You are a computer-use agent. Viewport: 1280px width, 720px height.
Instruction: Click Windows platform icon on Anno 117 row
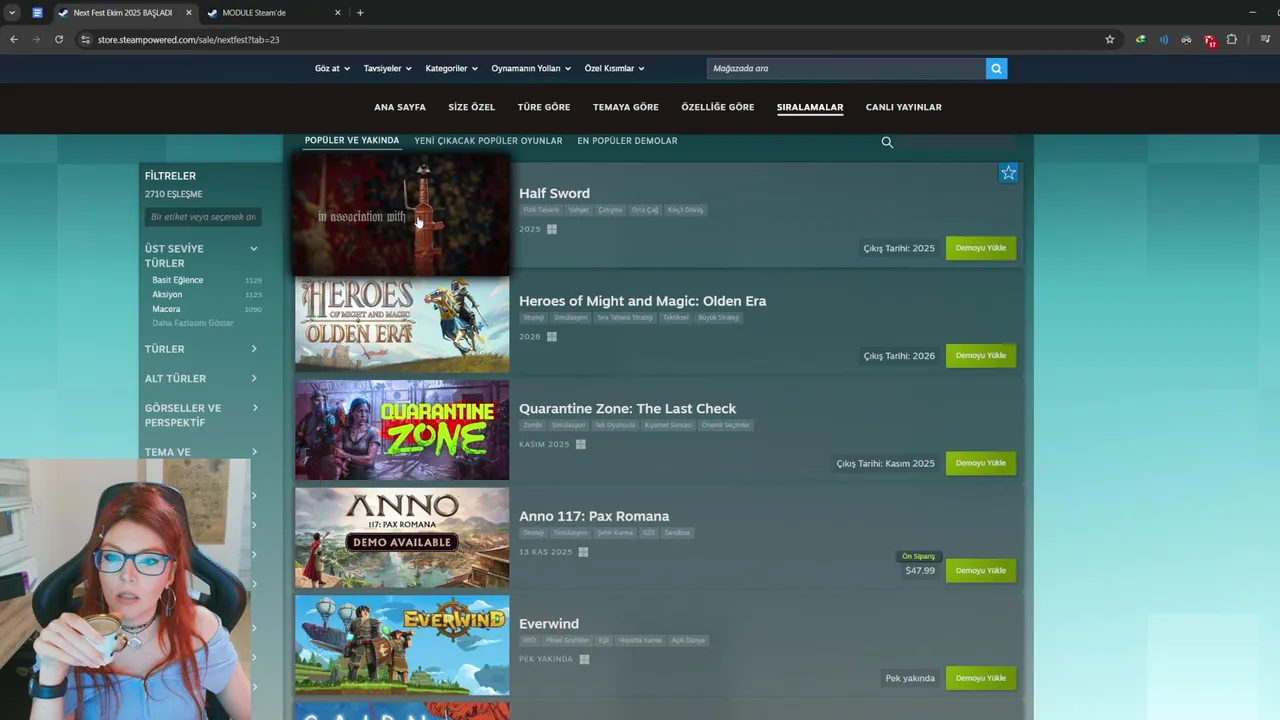coord(583,552)
